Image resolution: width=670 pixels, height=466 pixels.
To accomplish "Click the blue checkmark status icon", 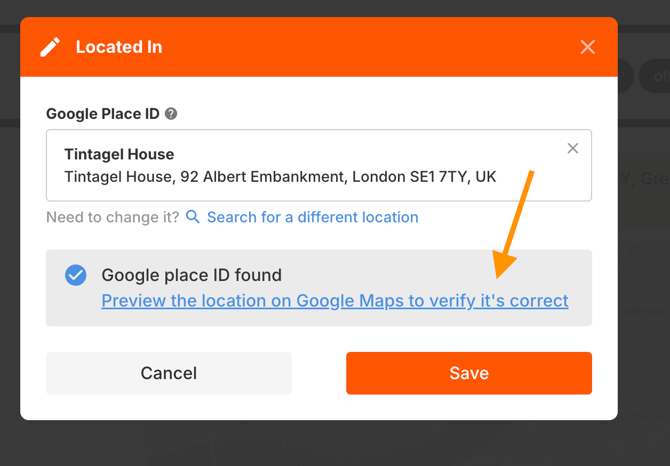I will 76,275.
